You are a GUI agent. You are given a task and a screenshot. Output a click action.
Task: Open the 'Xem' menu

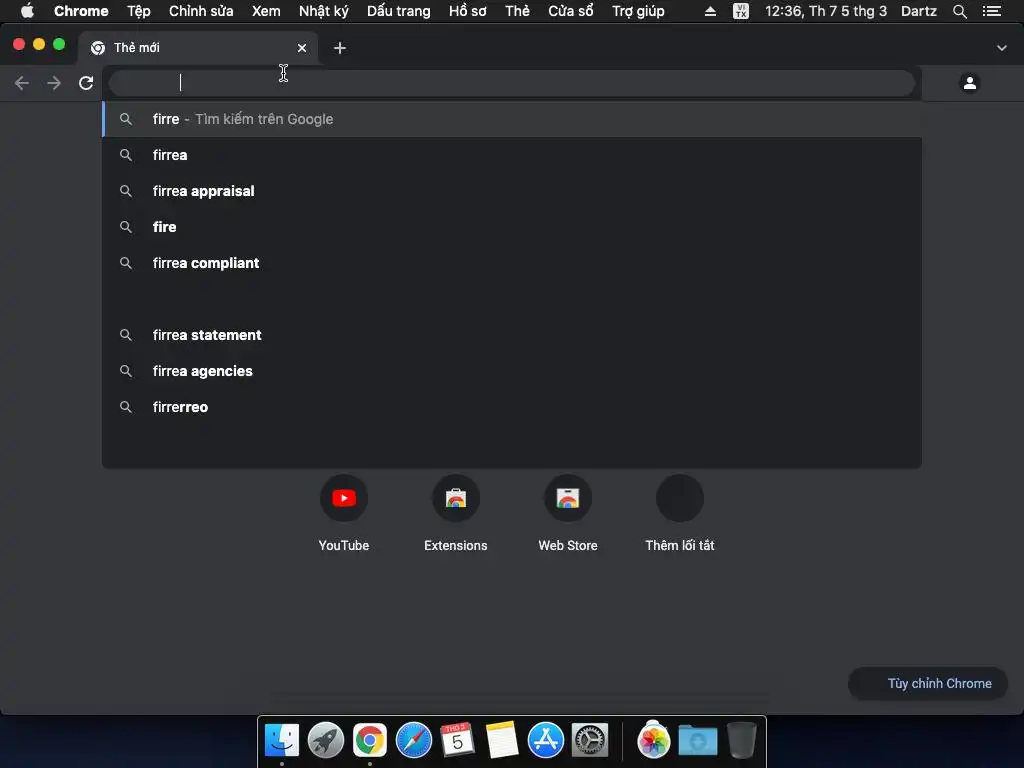click(266, 11)
